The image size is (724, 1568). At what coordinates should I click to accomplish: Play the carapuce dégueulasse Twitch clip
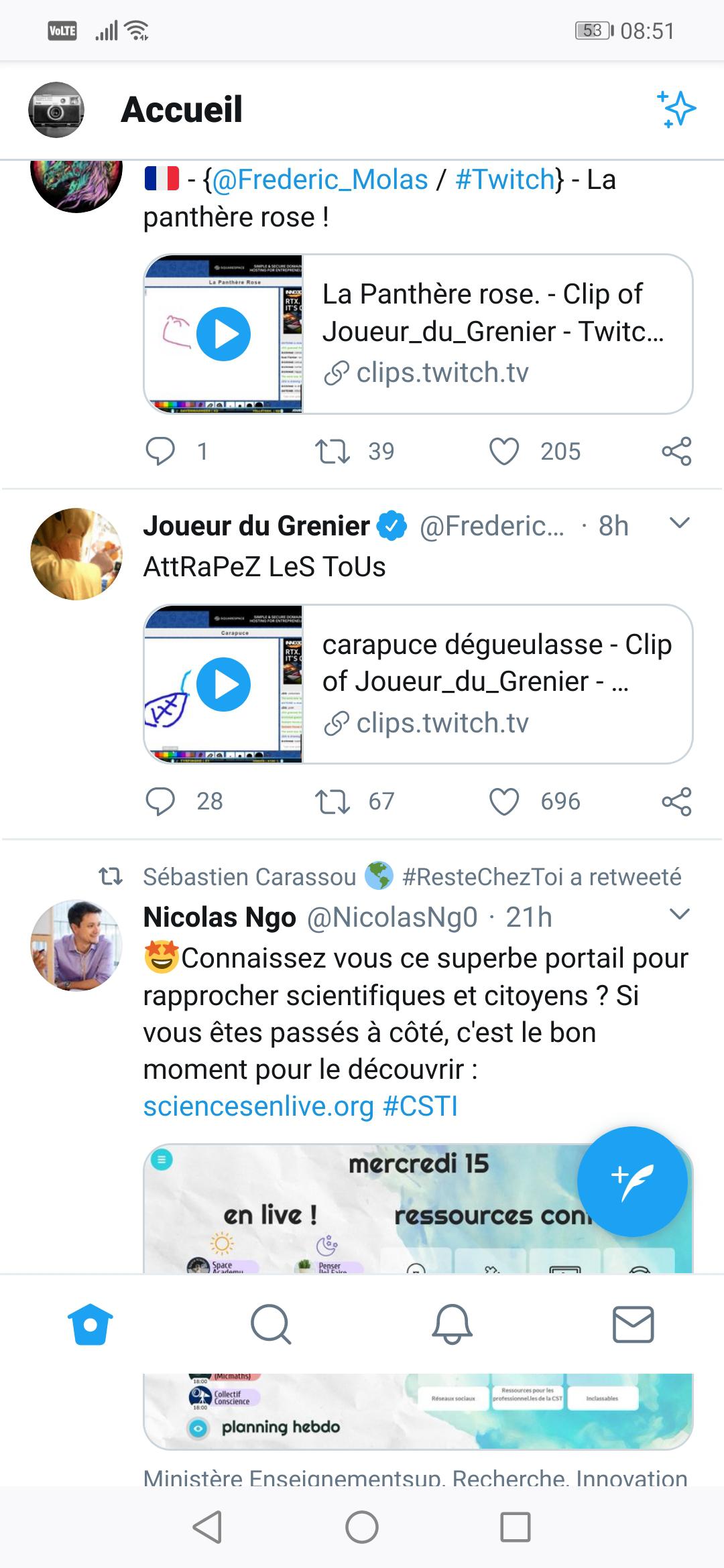point(223,684)
